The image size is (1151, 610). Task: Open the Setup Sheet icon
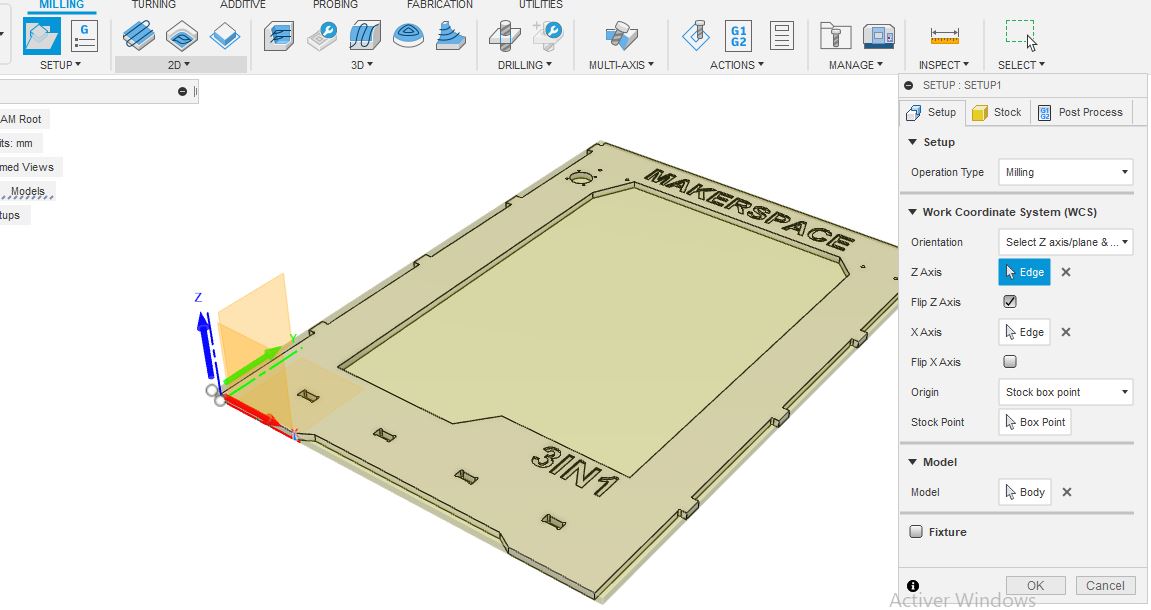[782, 35]
